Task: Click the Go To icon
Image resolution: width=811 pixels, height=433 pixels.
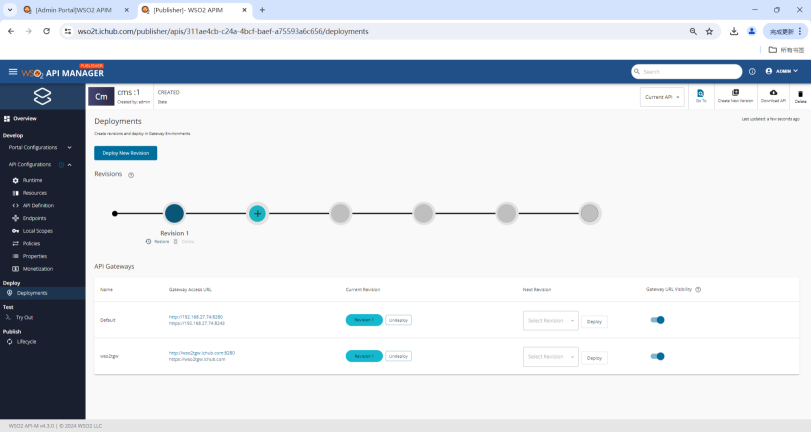Action: tap(701, 93)
